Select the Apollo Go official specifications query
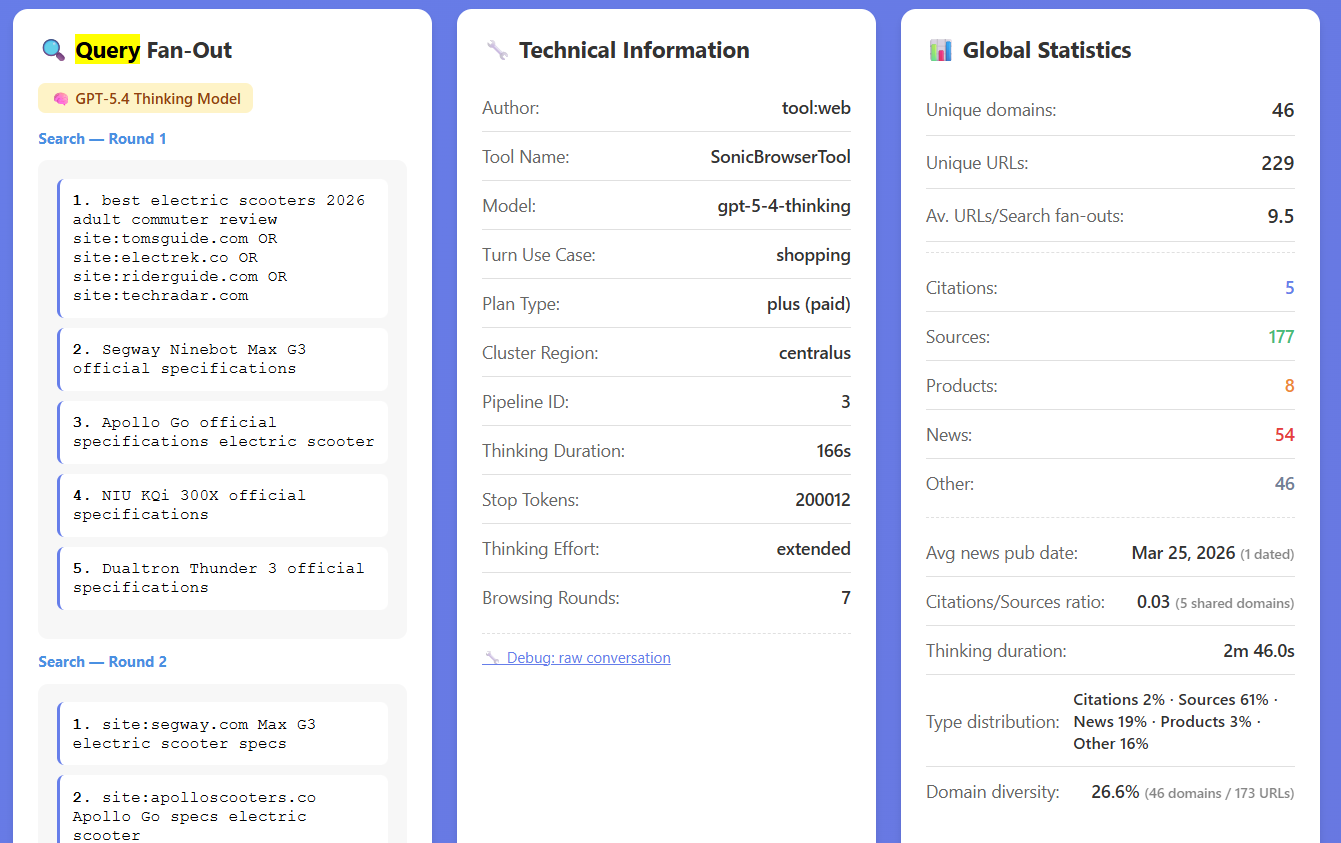The image size is (1341, 843). click(221, 432)
